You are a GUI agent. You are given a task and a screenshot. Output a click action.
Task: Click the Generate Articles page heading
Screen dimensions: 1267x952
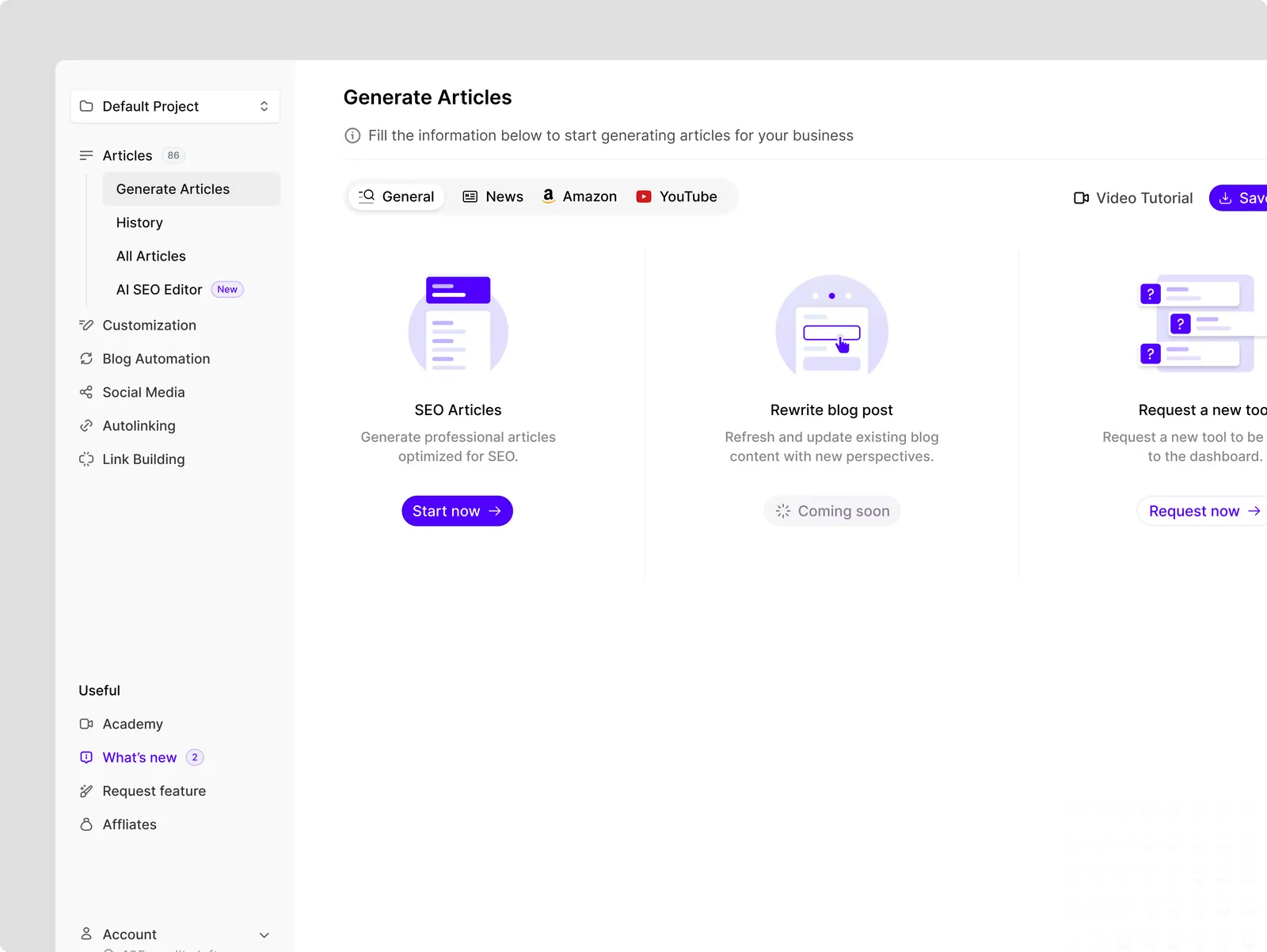pos(428,97)
